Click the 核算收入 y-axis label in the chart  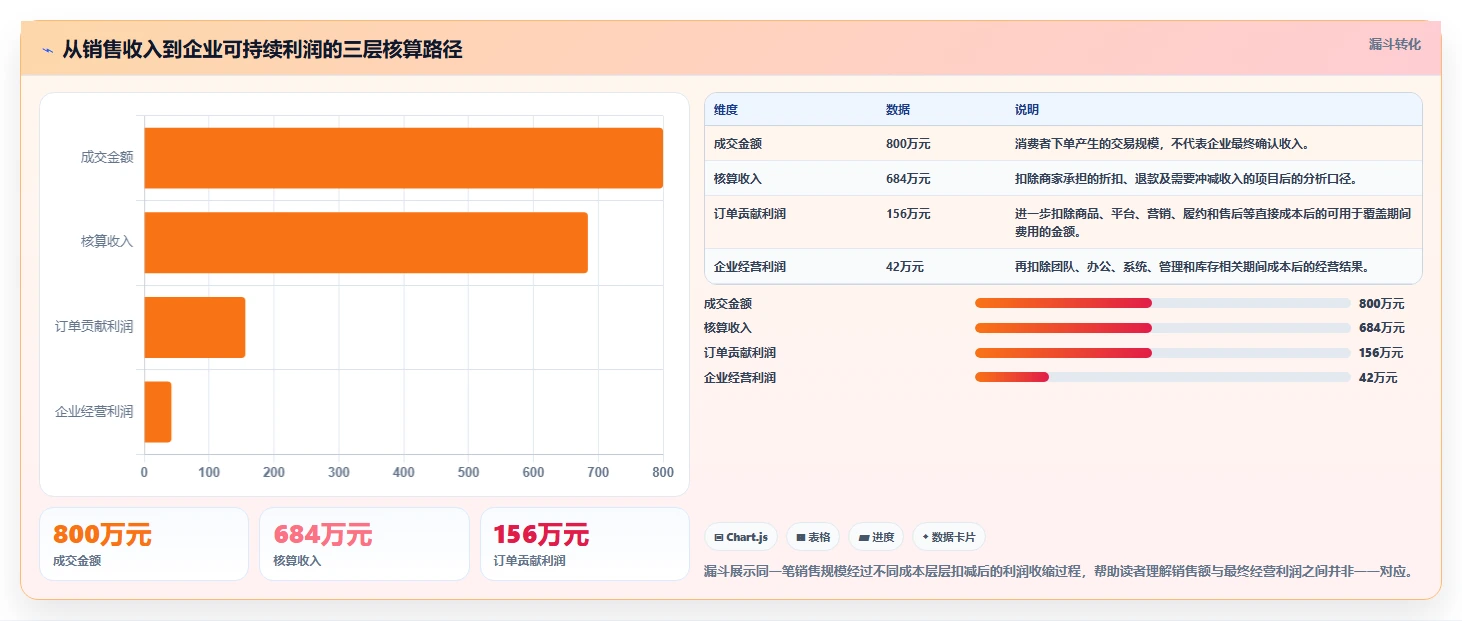click(x=107, y=242)
